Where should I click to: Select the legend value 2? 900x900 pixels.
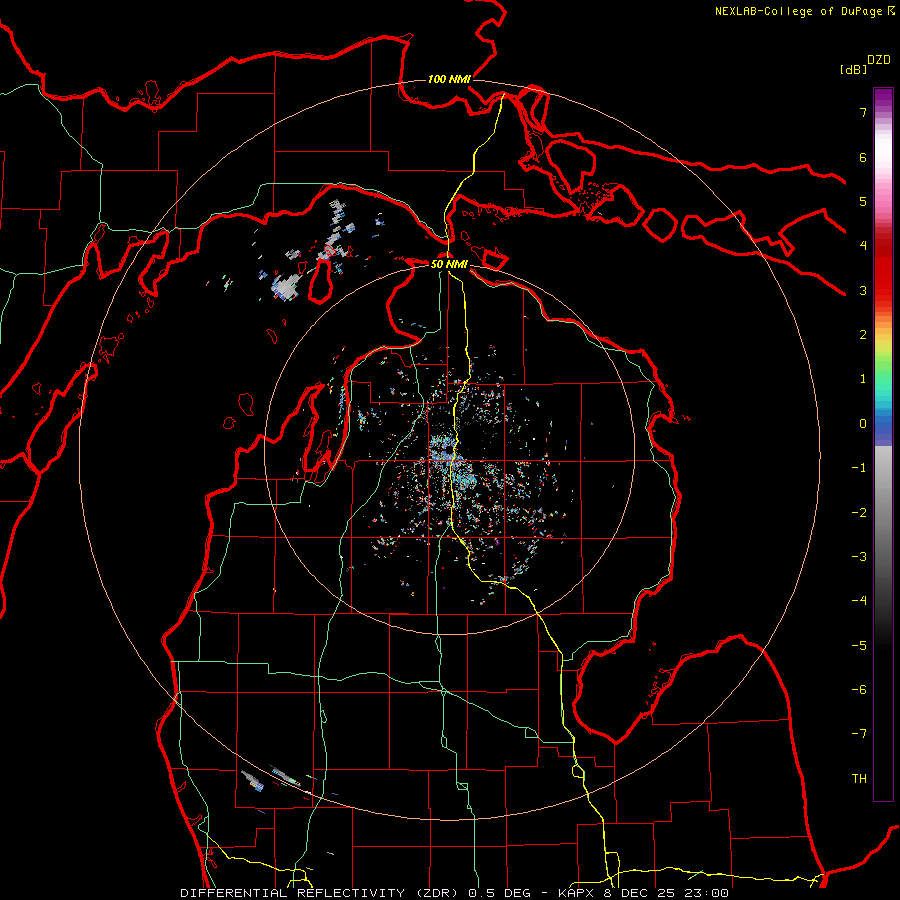(863, 335)
